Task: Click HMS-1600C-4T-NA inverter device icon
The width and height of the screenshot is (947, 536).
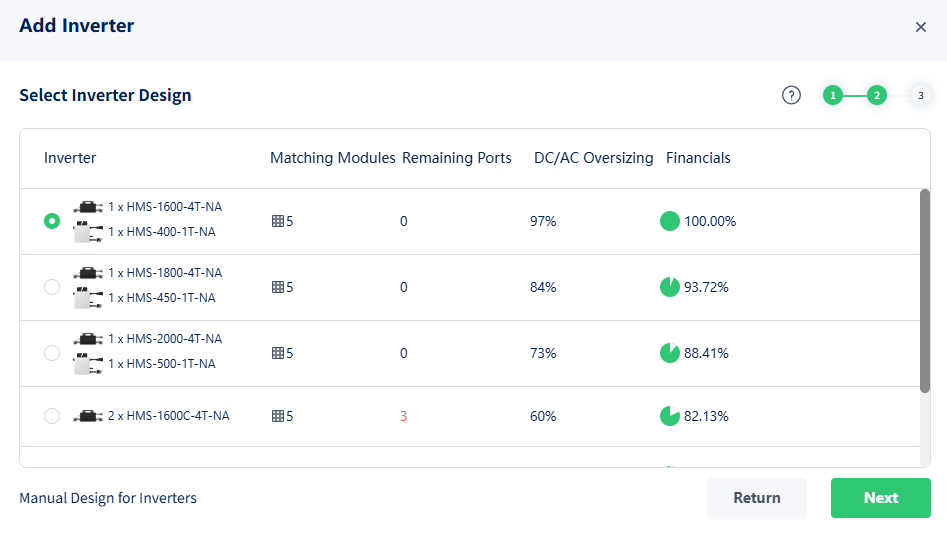Action: [88, 416]
